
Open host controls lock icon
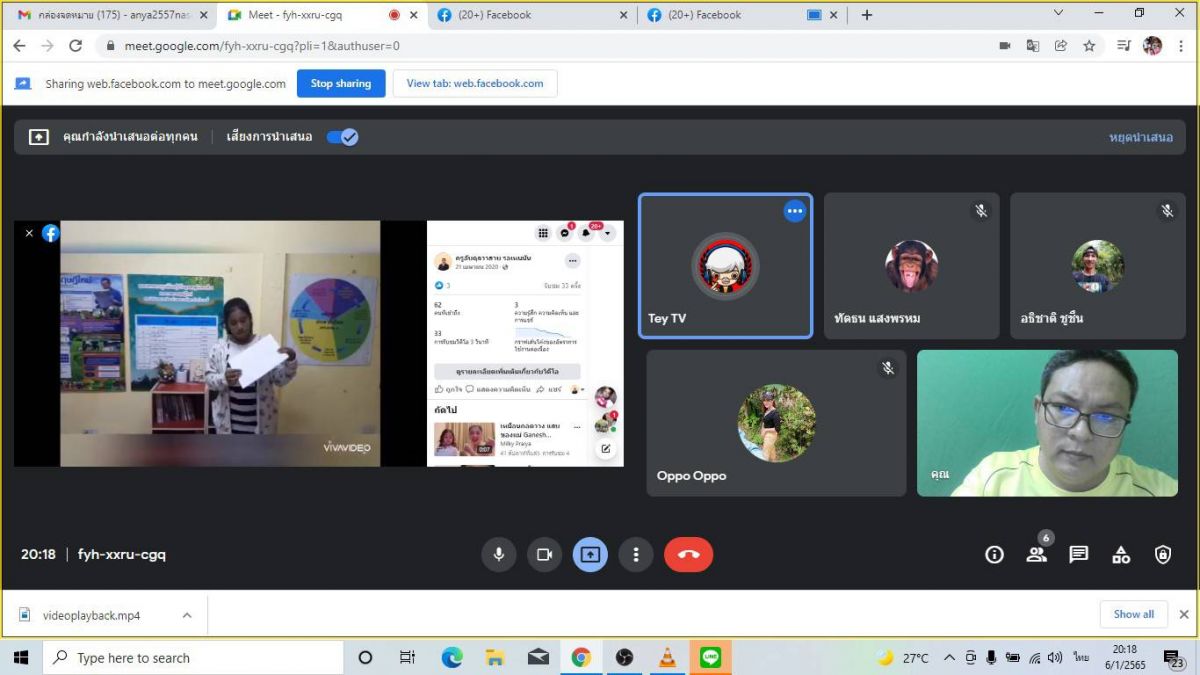click(x=1163, y=555)
